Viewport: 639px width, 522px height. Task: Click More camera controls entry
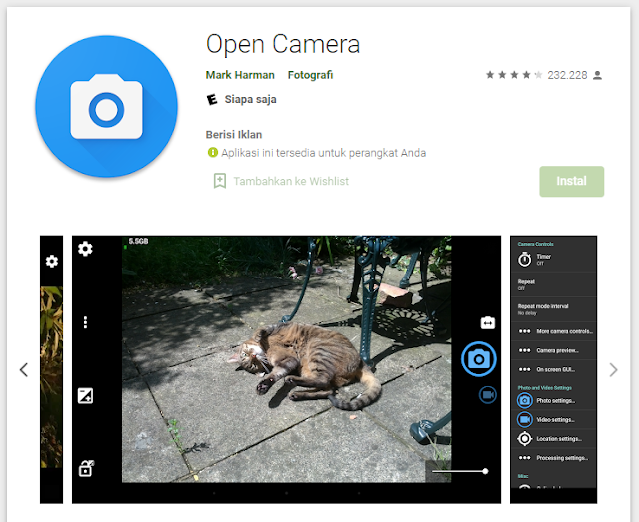tap(553, 331)
